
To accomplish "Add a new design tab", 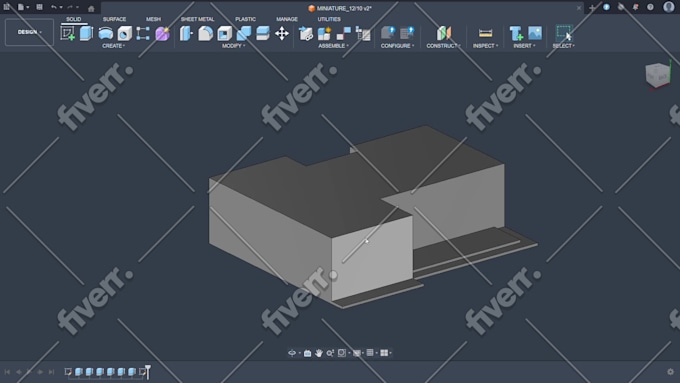I will (x=592, y=8).
